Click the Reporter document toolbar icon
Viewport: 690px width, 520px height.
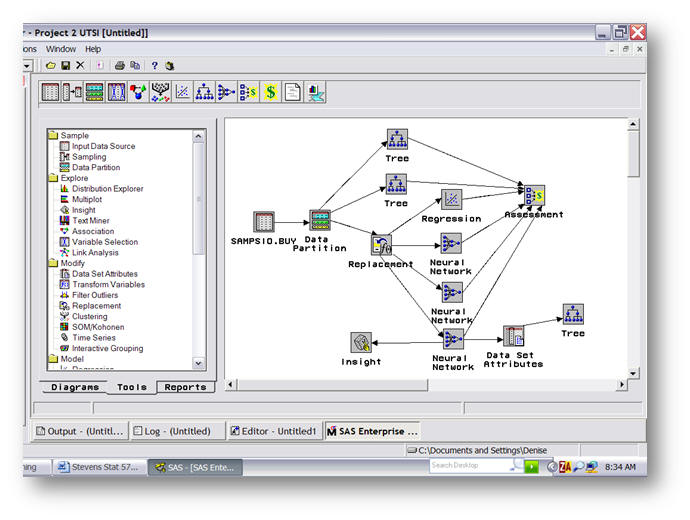point(292,92)
